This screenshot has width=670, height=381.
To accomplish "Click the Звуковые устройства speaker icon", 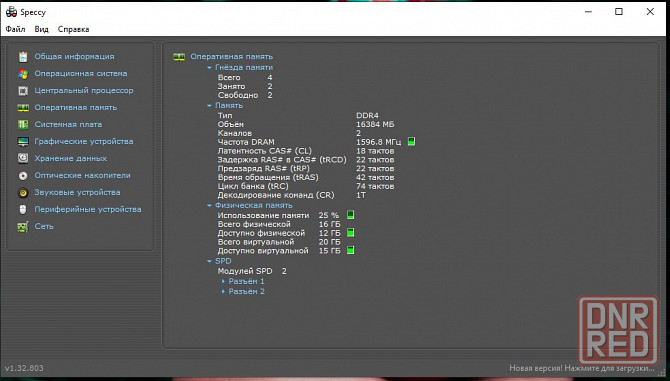I will pos(23,193).
